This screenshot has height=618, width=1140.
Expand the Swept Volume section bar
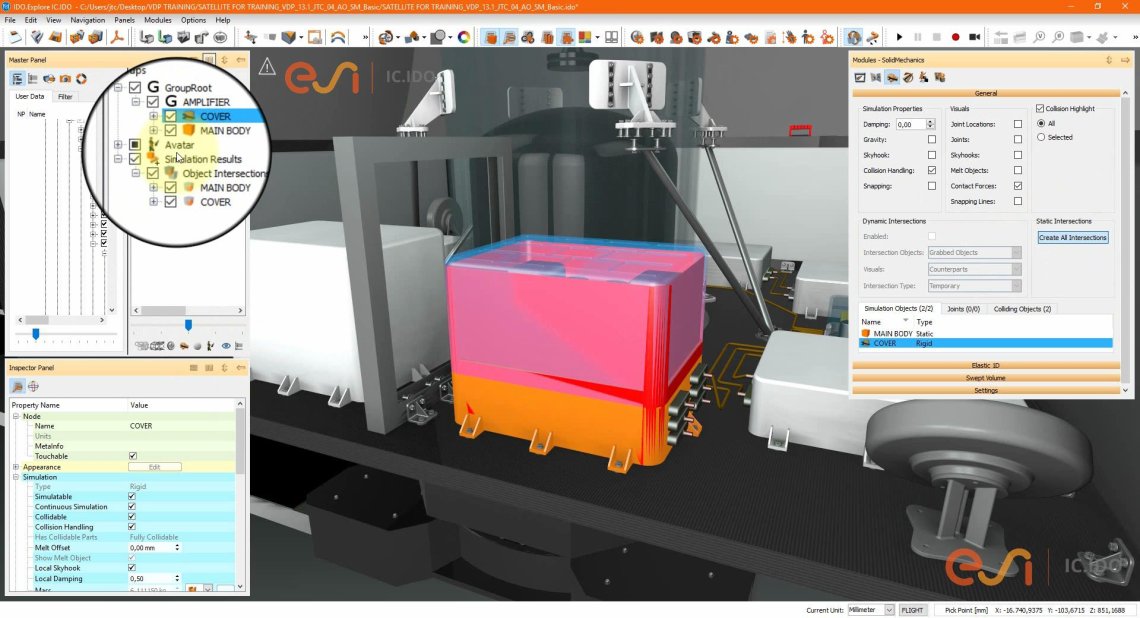(x=985, y=378)
